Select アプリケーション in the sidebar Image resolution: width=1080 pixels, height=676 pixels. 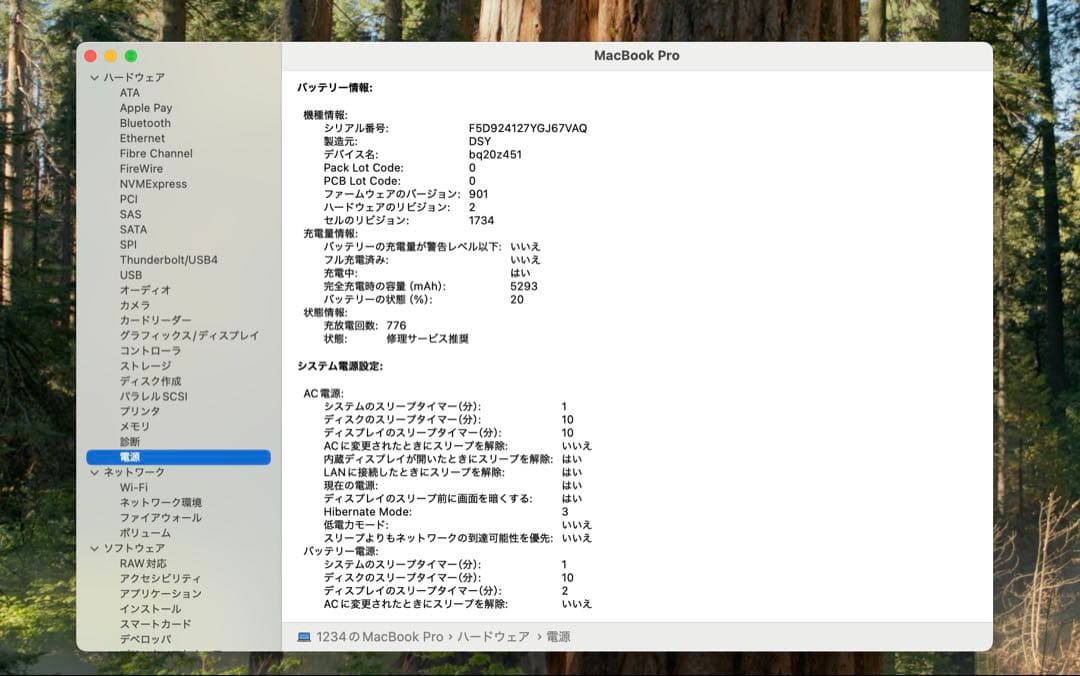[x=160, y=593]
